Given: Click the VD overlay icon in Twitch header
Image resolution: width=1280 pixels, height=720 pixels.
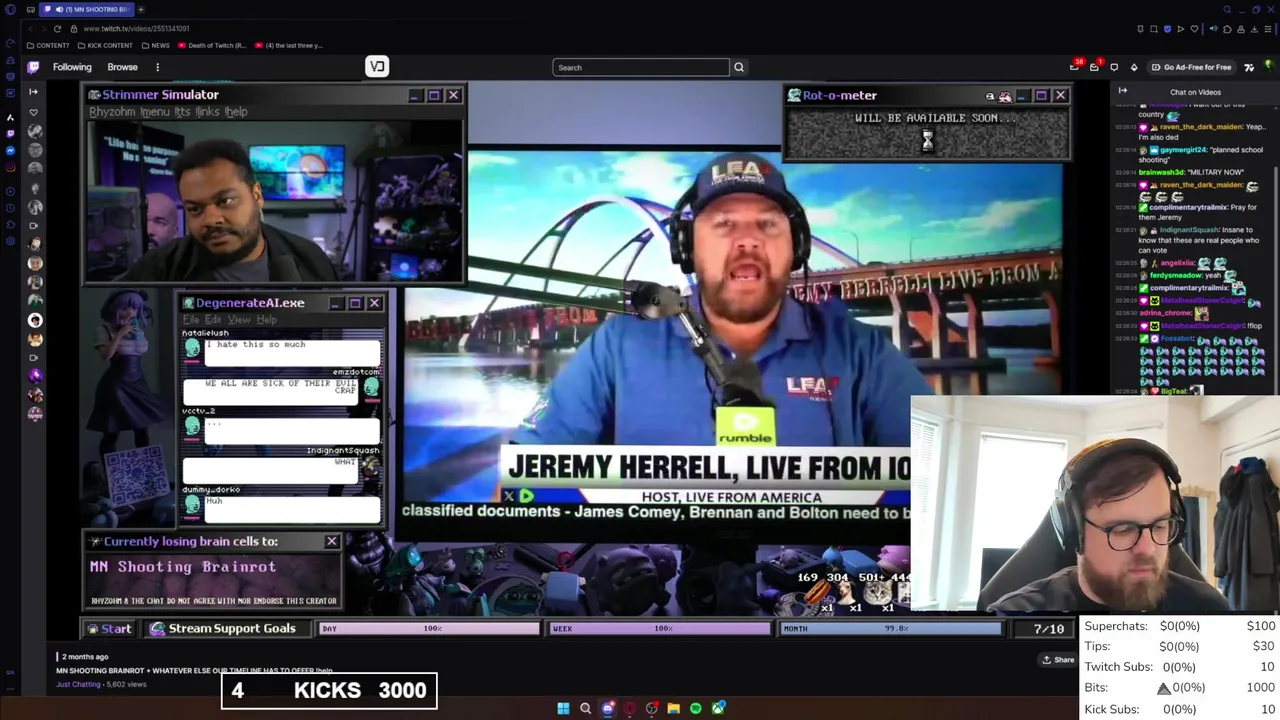Looking at the screenshot, I should [x=377, y=66].
